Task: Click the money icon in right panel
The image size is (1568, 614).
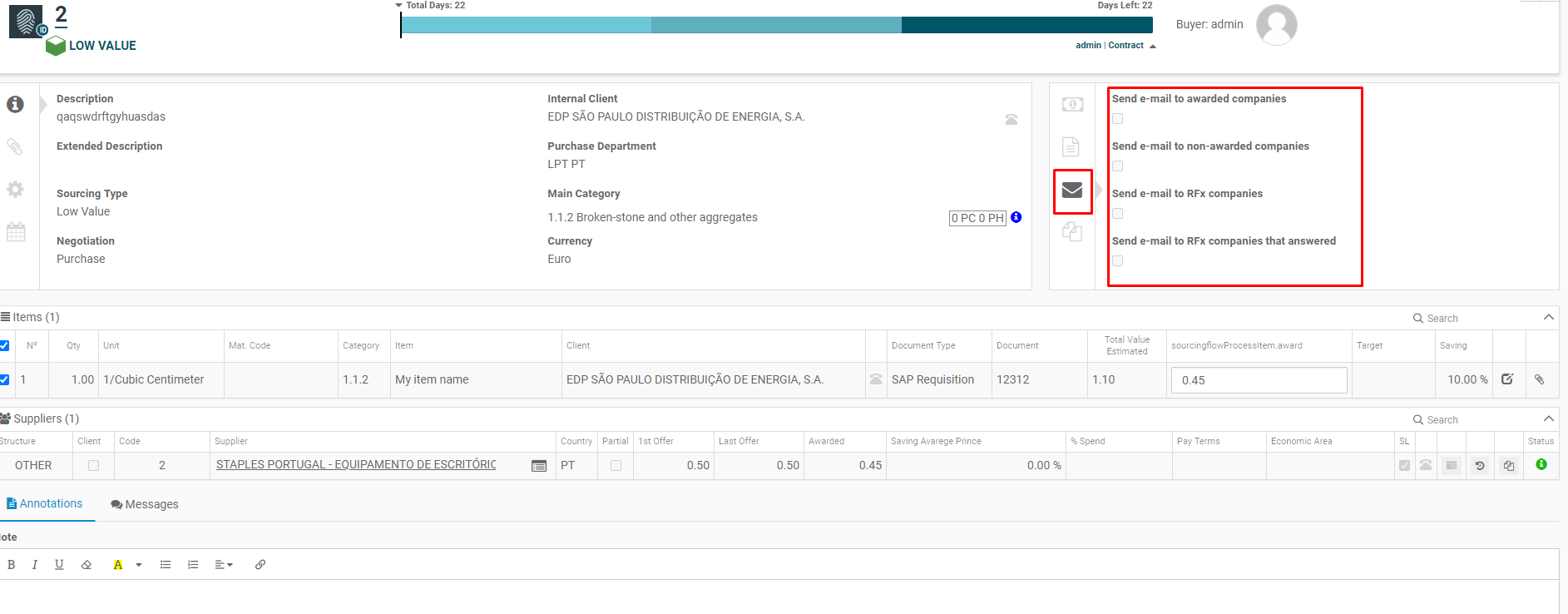Action: (1072, 104)
